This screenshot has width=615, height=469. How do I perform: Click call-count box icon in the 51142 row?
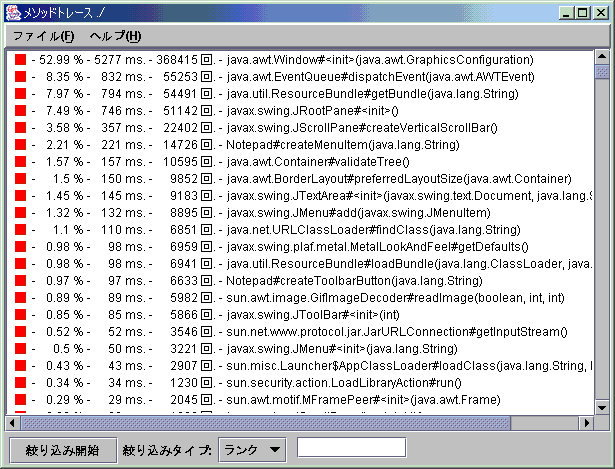click(x=206, y=111)
